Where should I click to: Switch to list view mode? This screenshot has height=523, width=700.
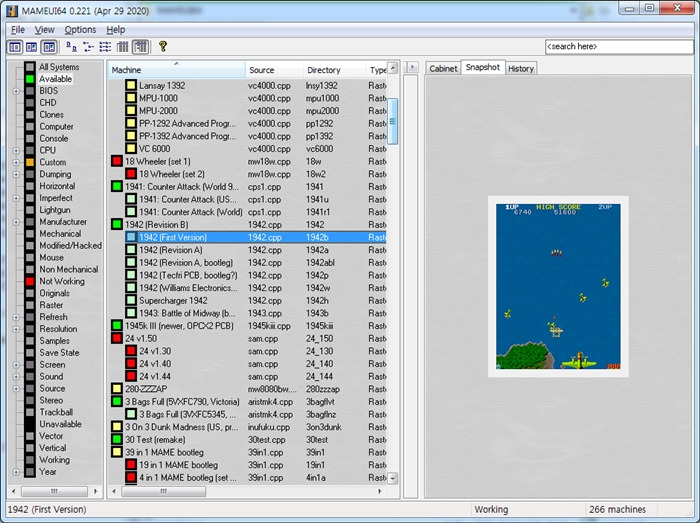(x=105, y=47)
